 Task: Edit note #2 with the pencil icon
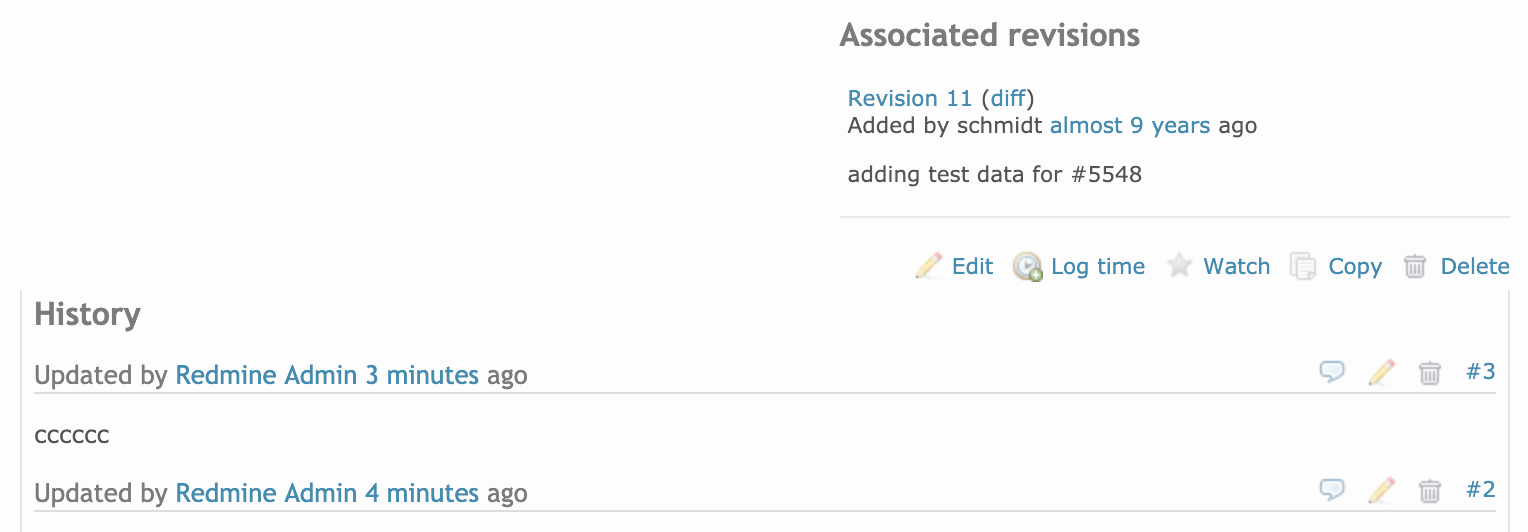click(1381, 490)
